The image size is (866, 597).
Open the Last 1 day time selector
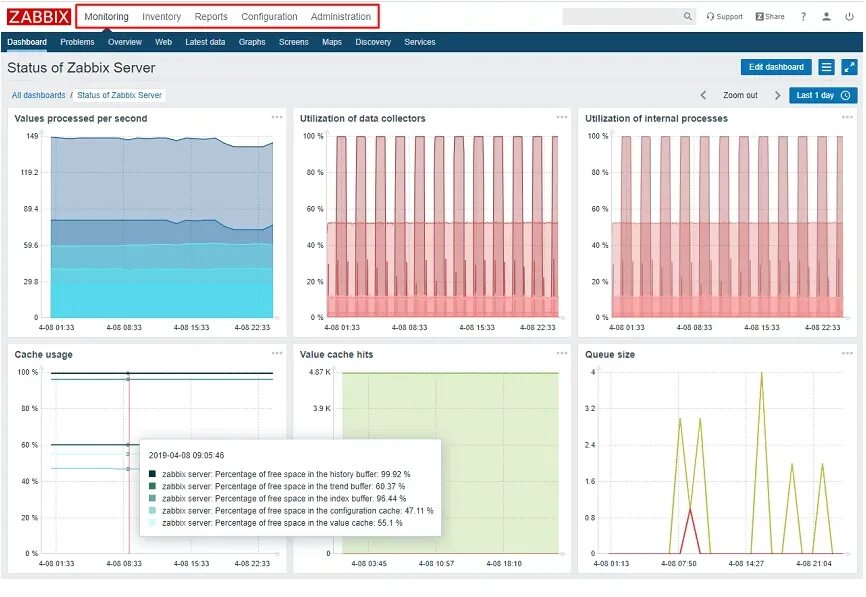point(823,95)
